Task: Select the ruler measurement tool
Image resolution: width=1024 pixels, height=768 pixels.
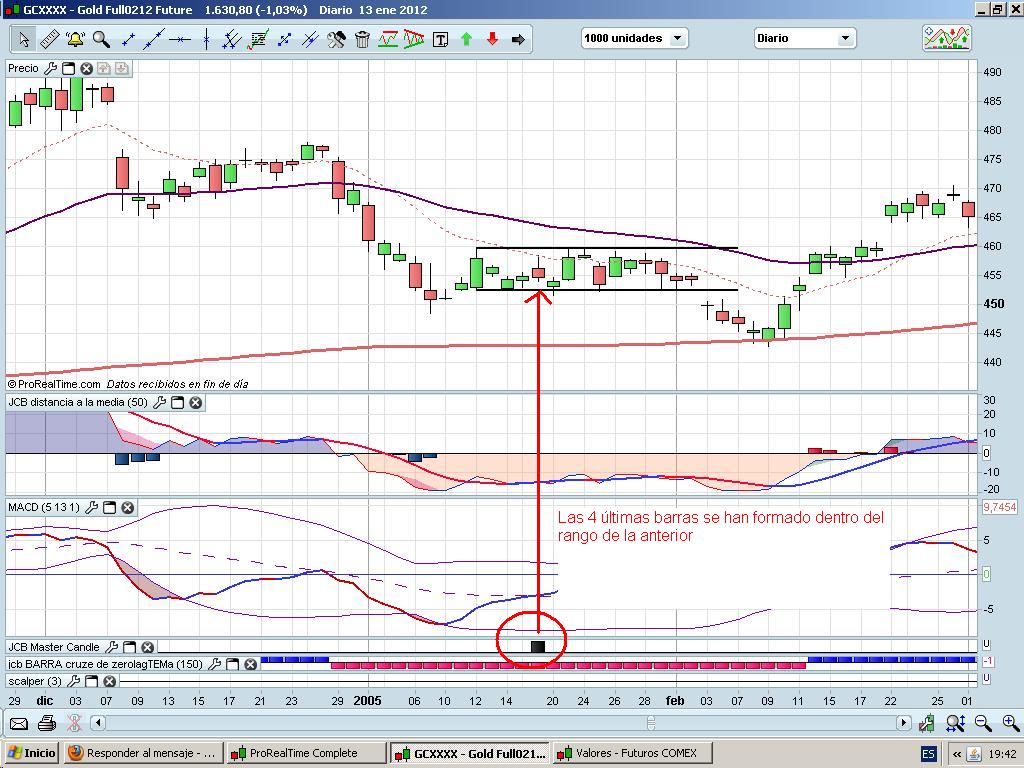Action: [50, 40]
